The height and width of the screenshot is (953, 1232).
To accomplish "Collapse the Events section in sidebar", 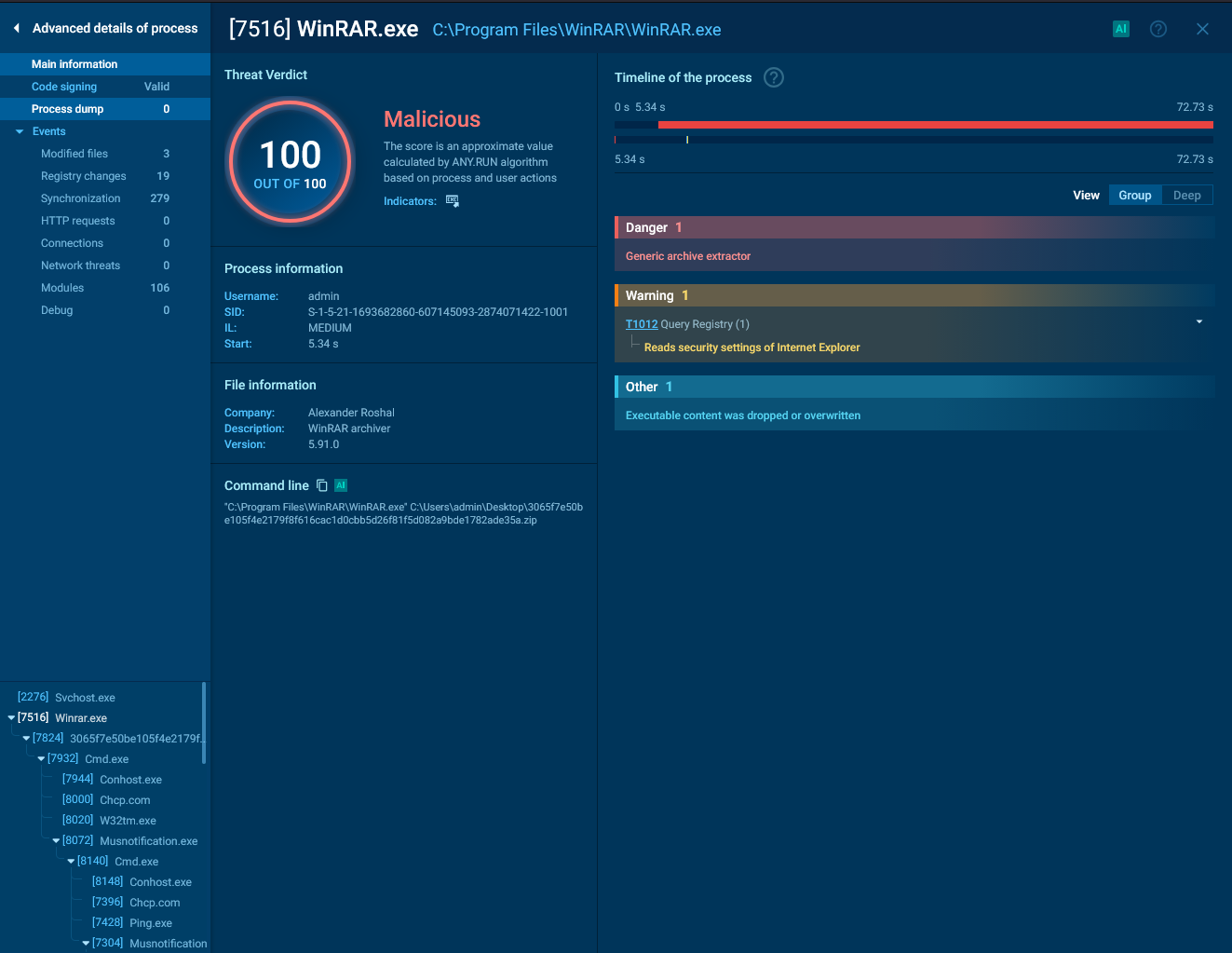I will [x=20, y=131].
